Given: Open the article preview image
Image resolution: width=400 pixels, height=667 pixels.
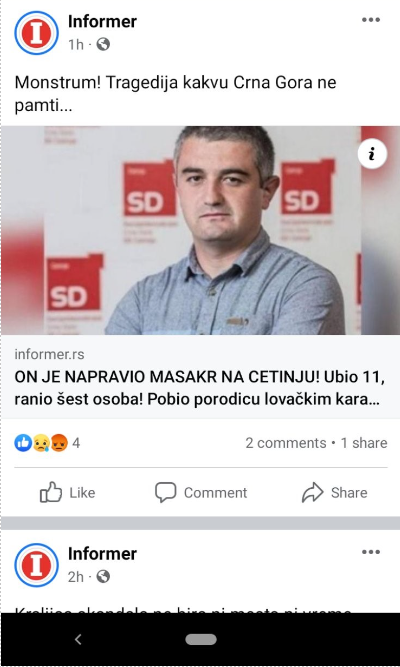Looking at the screenshot, I should point(200,230).
